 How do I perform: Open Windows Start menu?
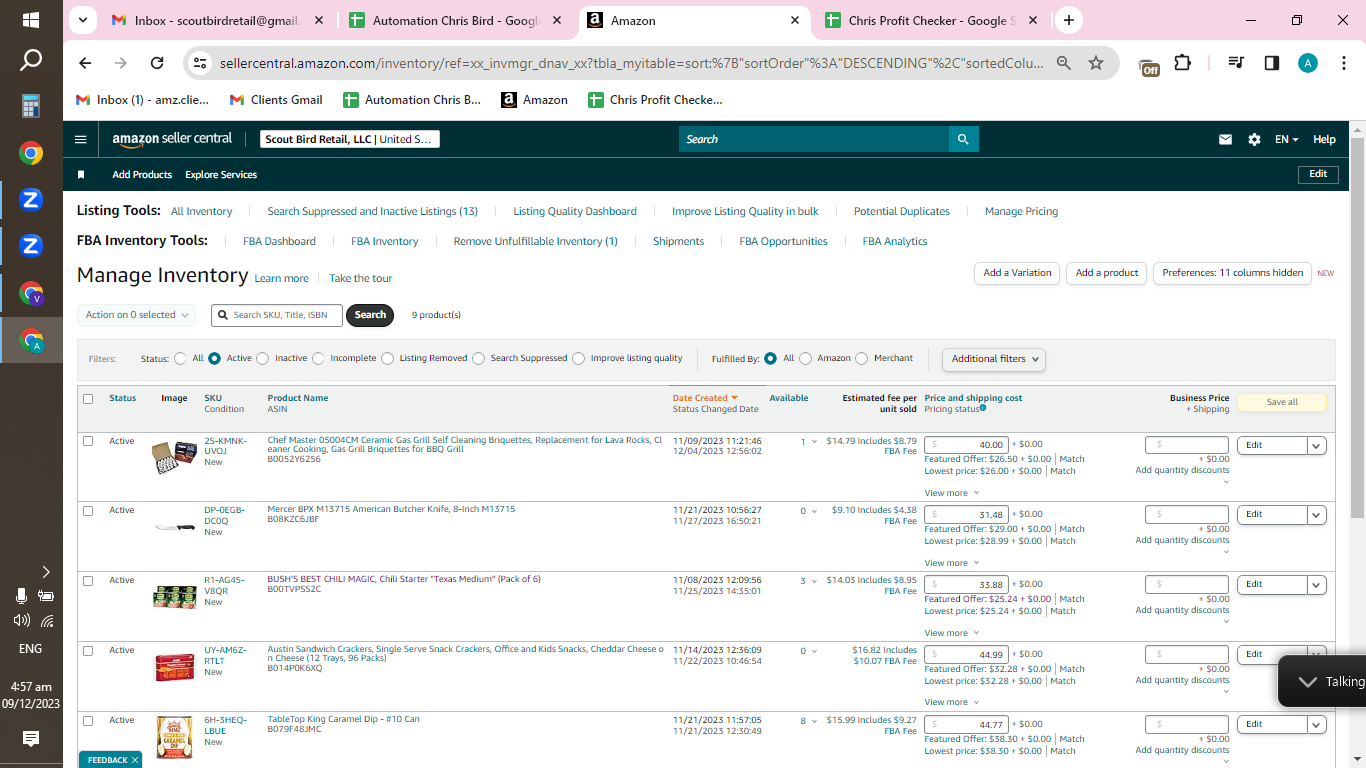31,20
